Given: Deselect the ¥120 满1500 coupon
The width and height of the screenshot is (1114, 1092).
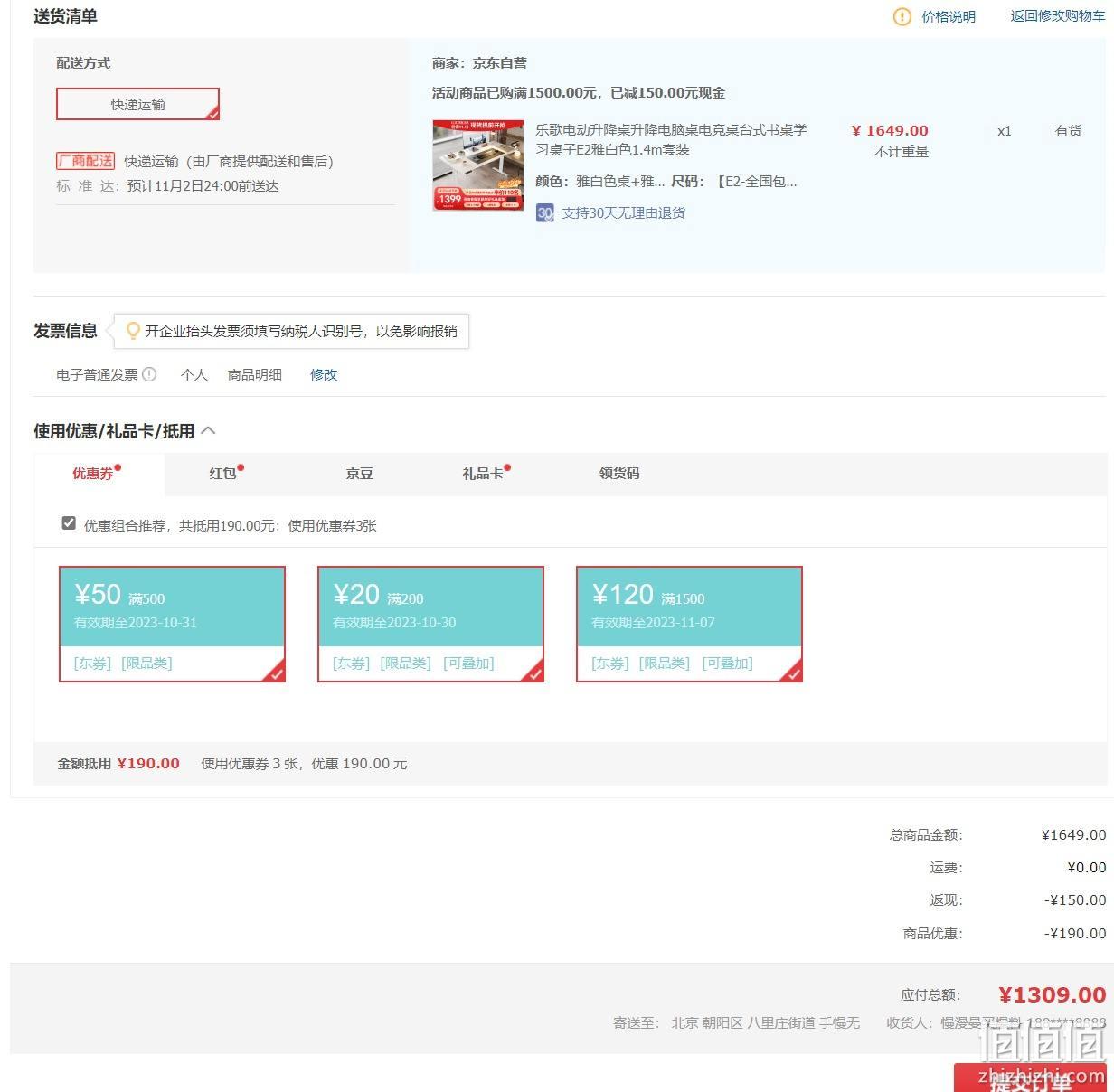Looking at the screenshot, I should tap(689, 624).
